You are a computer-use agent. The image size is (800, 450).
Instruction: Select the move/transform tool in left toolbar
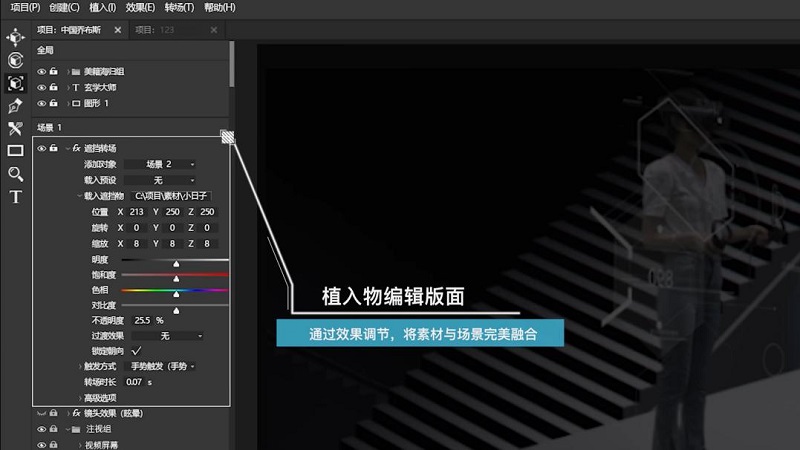point(15,38)
